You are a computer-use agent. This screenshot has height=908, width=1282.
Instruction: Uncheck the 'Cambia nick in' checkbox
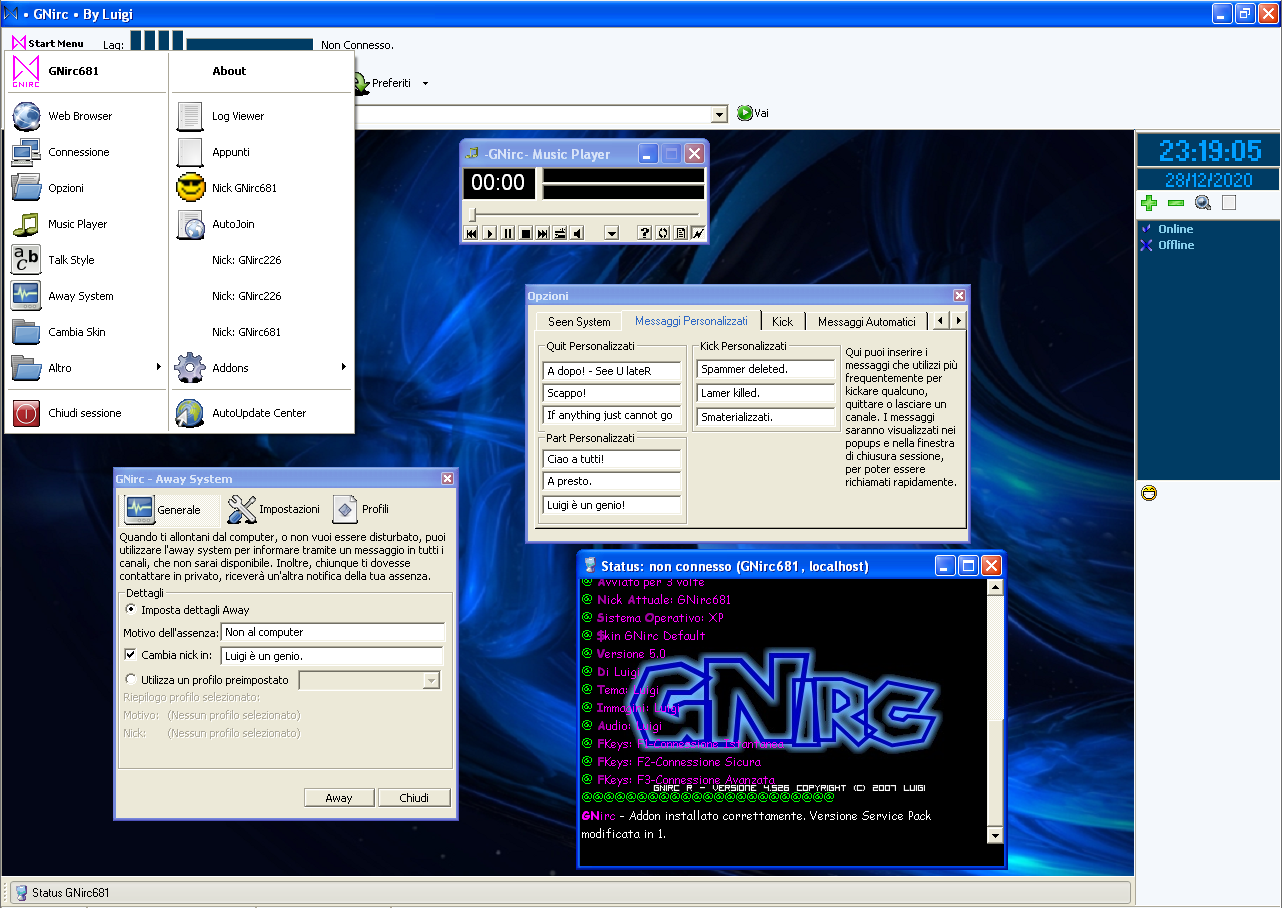click(130, 655)
